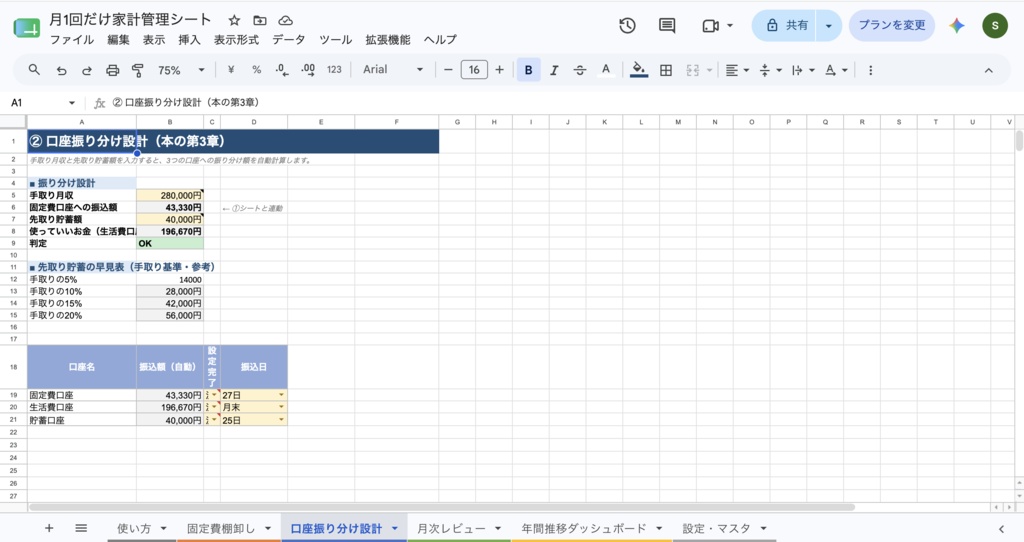Select the 280,000円 take-home income cell
The height and width of the screenshot is (542, 1024).
[x=170, y=195]
